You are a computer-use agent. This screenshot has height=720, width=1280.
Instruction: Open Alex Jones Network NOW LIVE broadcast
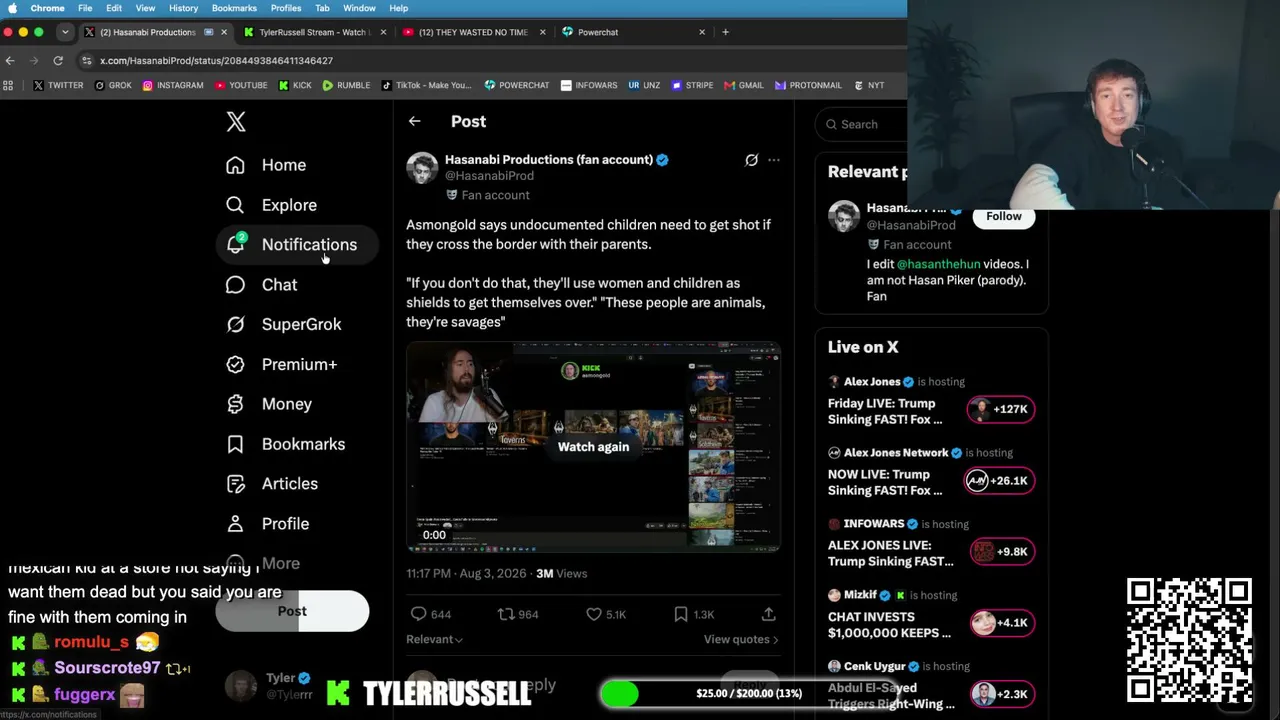pyautogui.click(x=931, y=472)
